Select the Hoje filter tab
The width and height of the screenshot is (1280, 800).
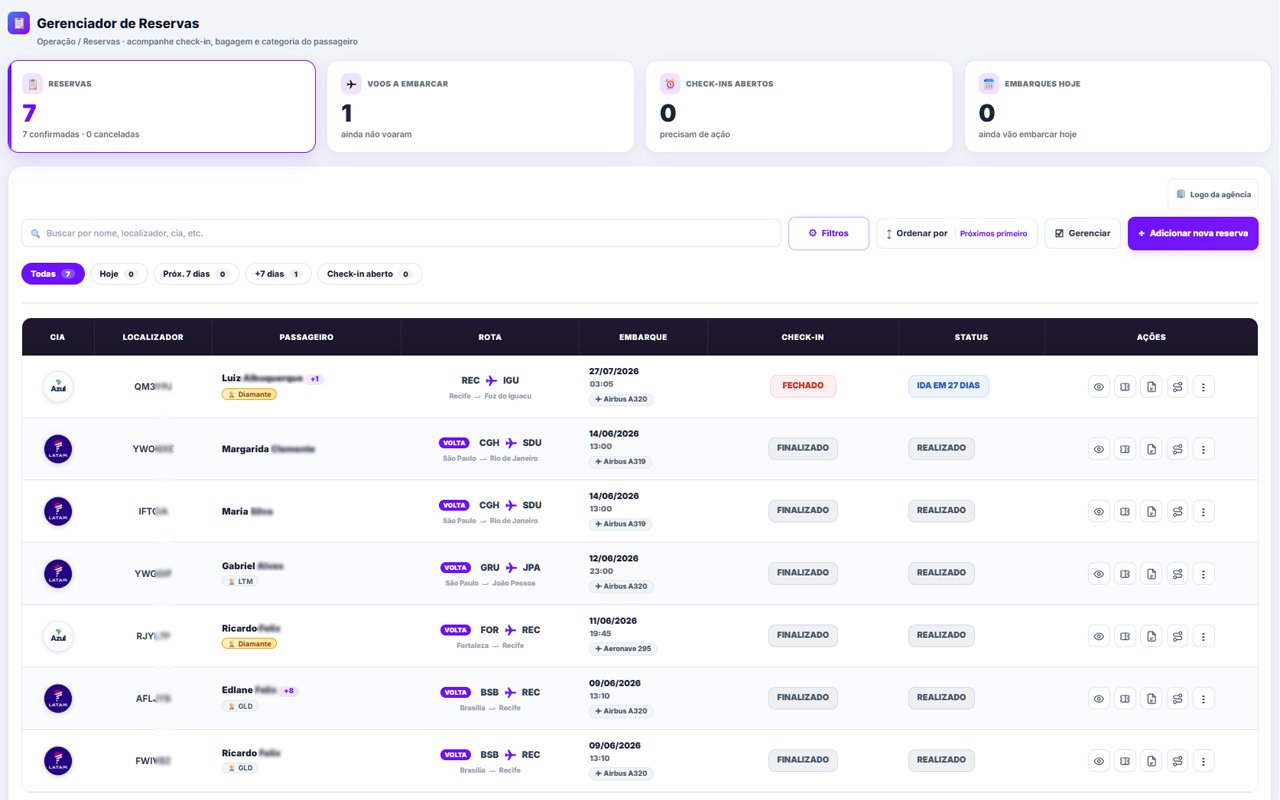(119, 274)
